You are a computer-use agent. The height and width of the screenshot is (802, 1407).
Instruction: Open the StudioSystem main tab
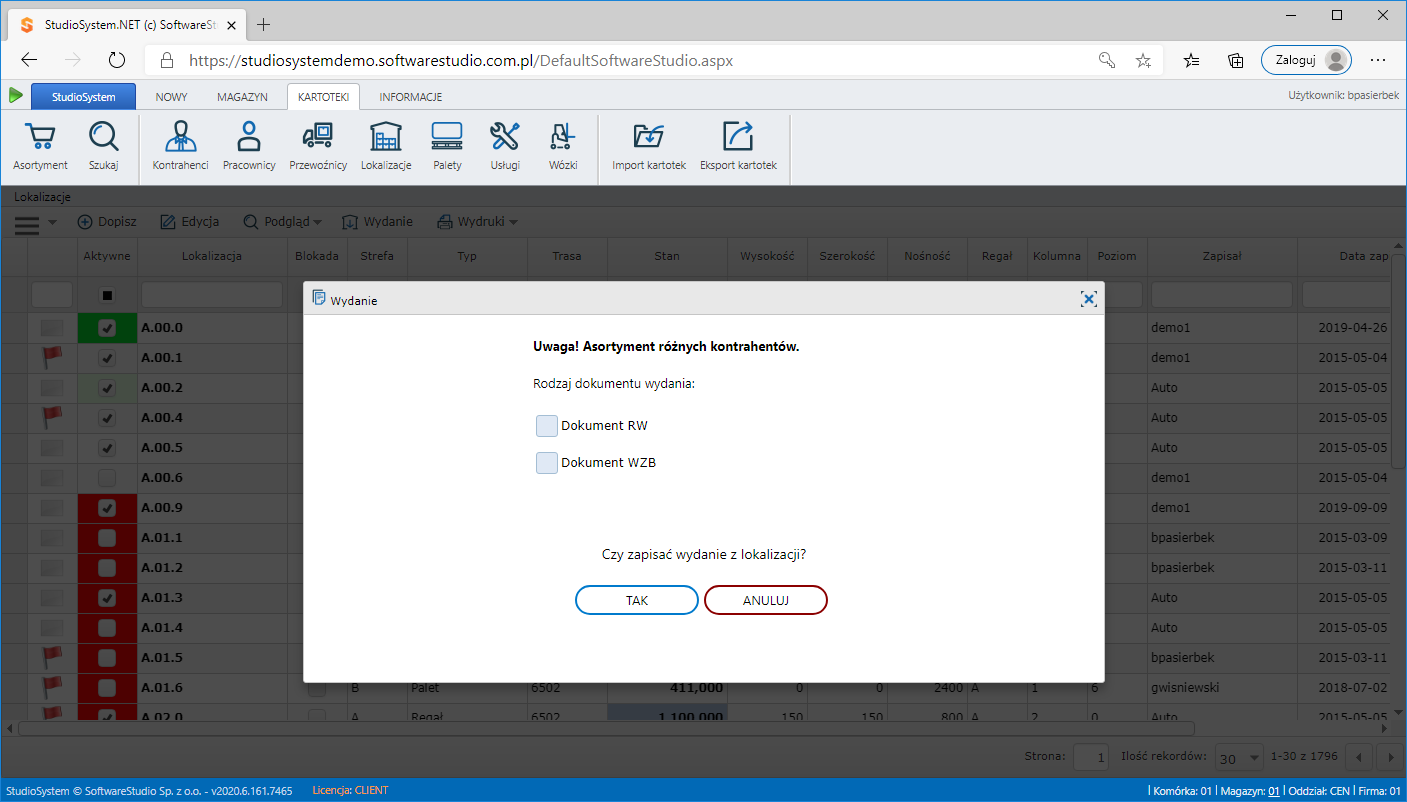[x=84, y=97]
